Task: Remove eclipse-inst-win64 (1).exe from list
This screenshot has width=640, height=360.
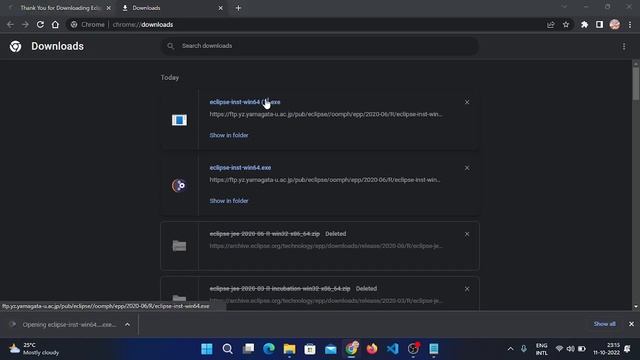Action: [467, 102]
